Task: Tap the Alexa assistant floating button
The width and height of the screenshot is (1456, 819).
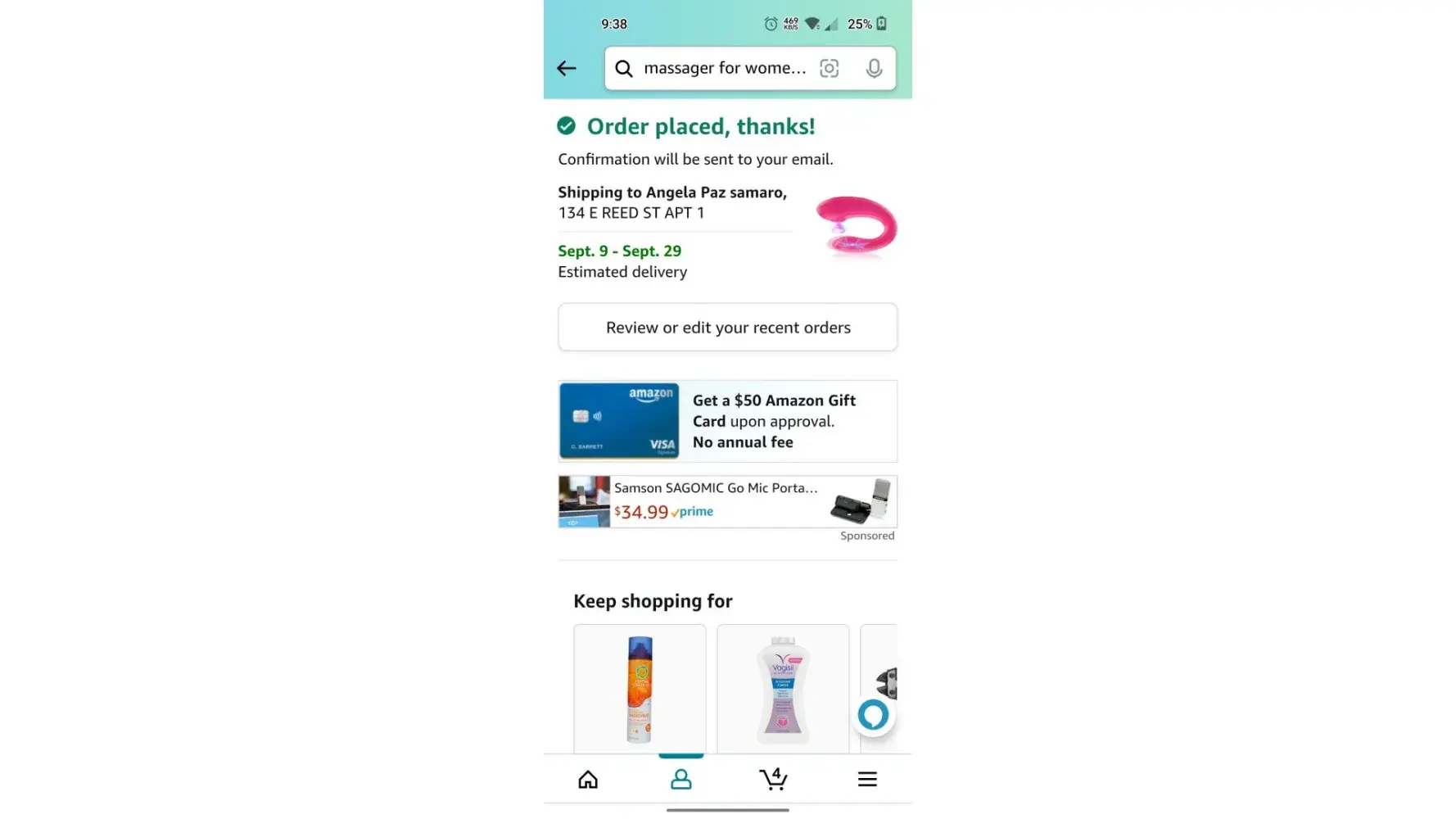Action: coord(873,715)
